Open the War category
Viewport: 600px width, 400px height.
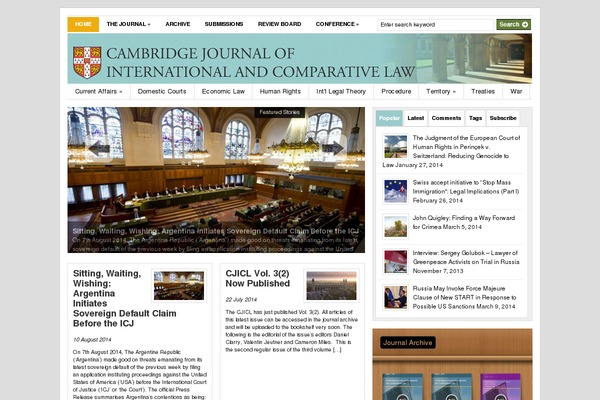click(516, 91)
